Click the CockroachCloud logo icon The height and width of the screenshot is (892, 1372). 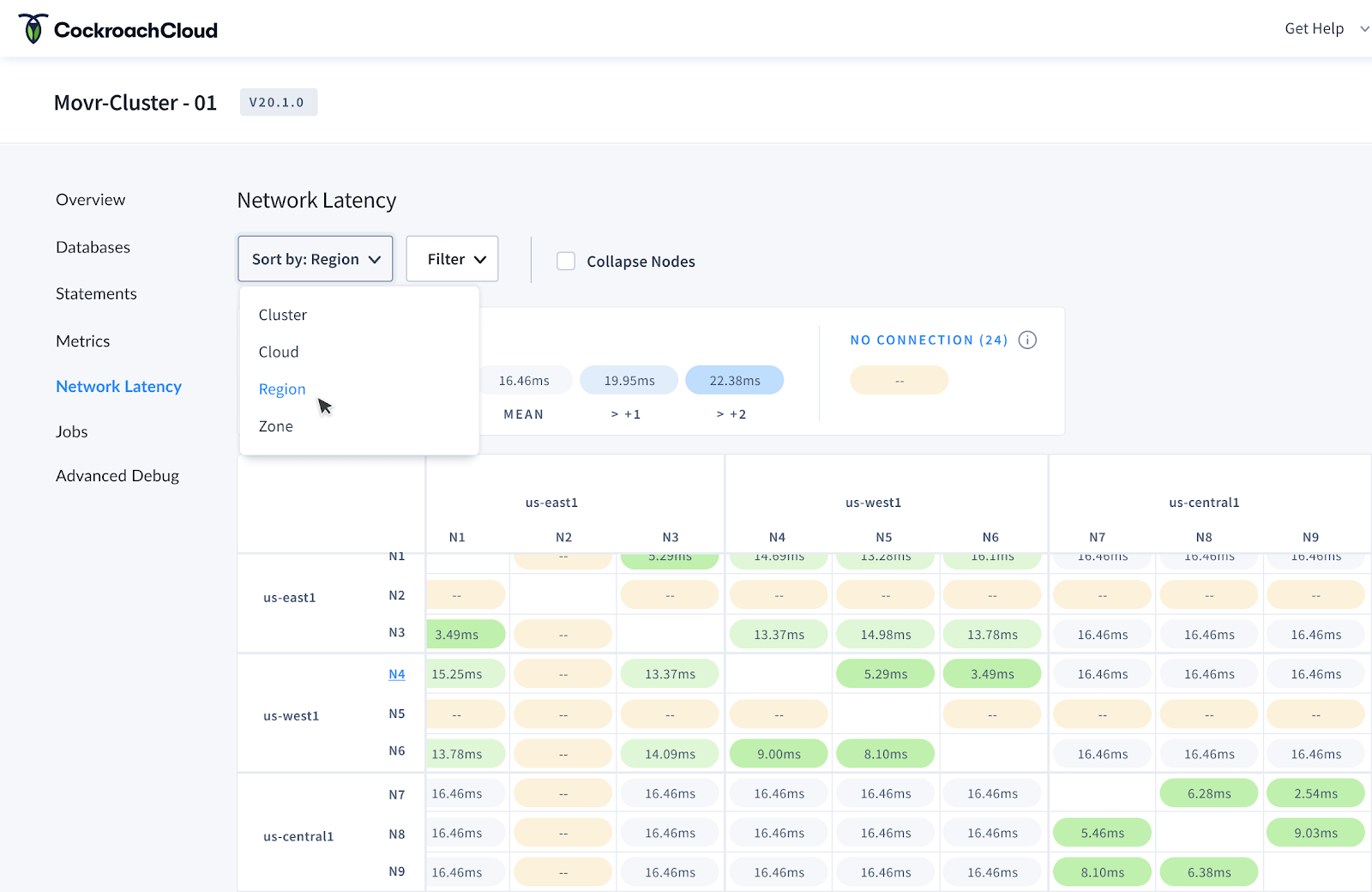(x=33, y=29)
